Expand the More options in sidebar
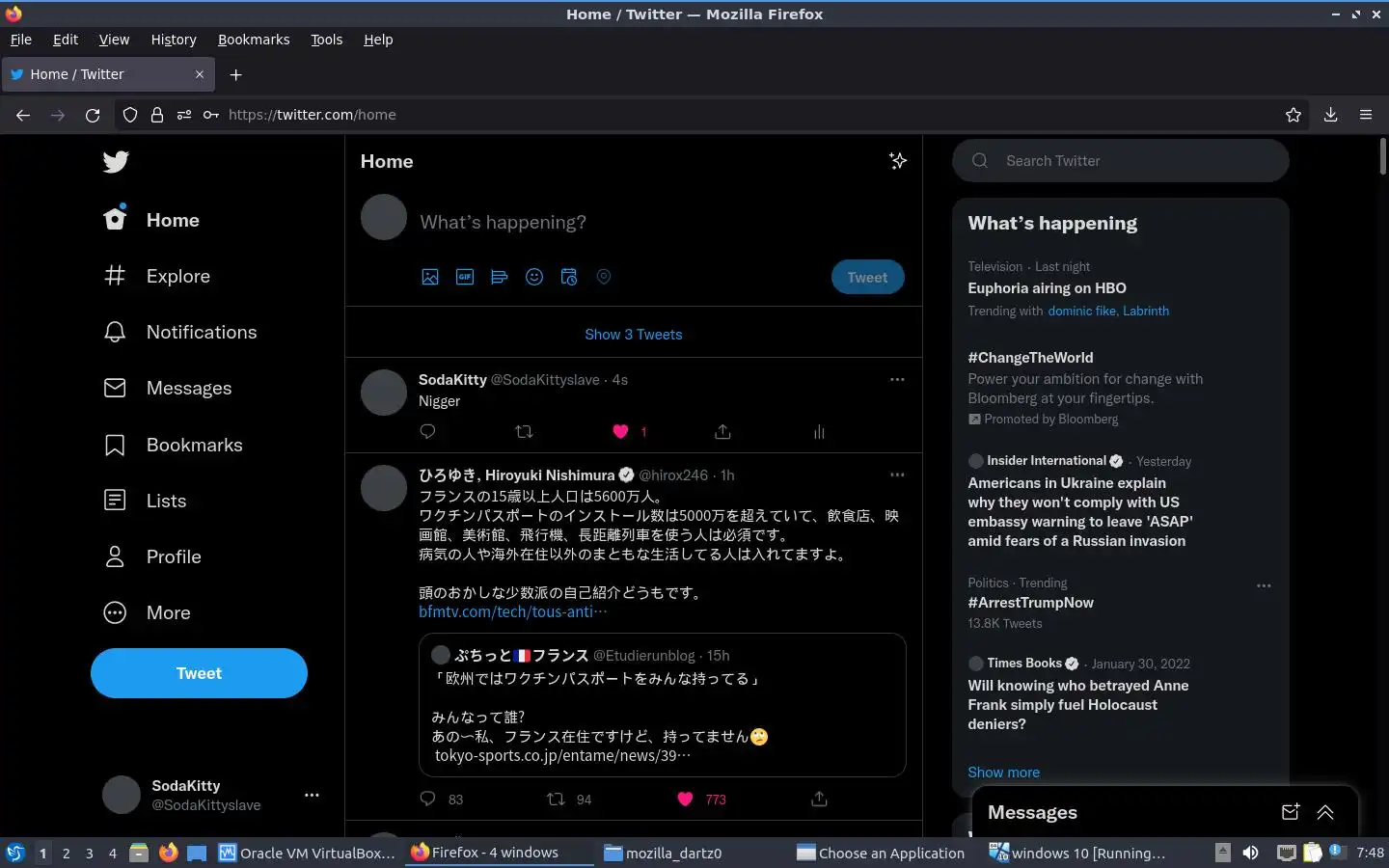Image resolution: width=1389 pixels, height=868 pixels. pos(148,612)
